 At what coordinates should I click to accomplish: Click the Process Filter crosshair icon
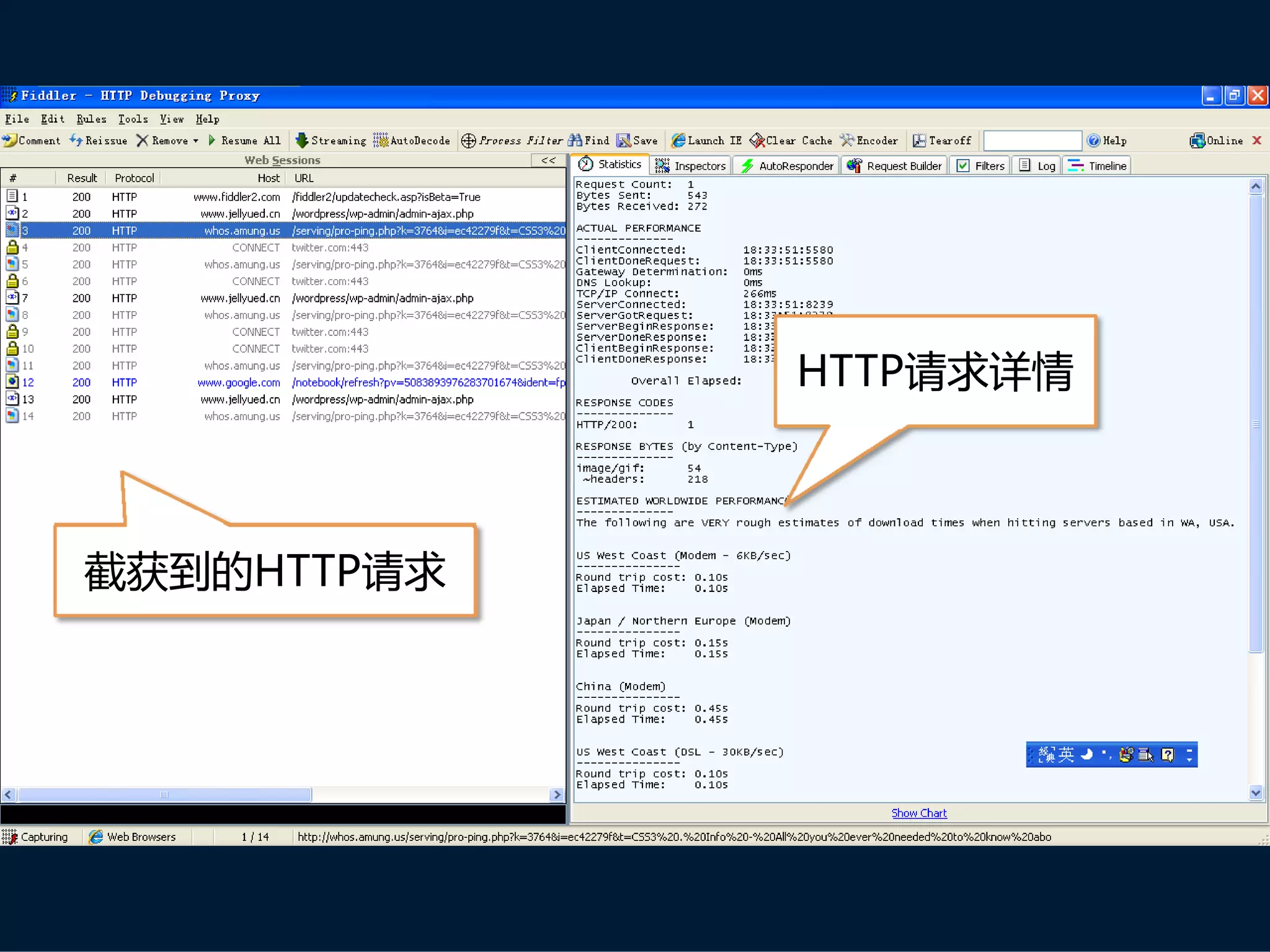[x=469, y=141]
